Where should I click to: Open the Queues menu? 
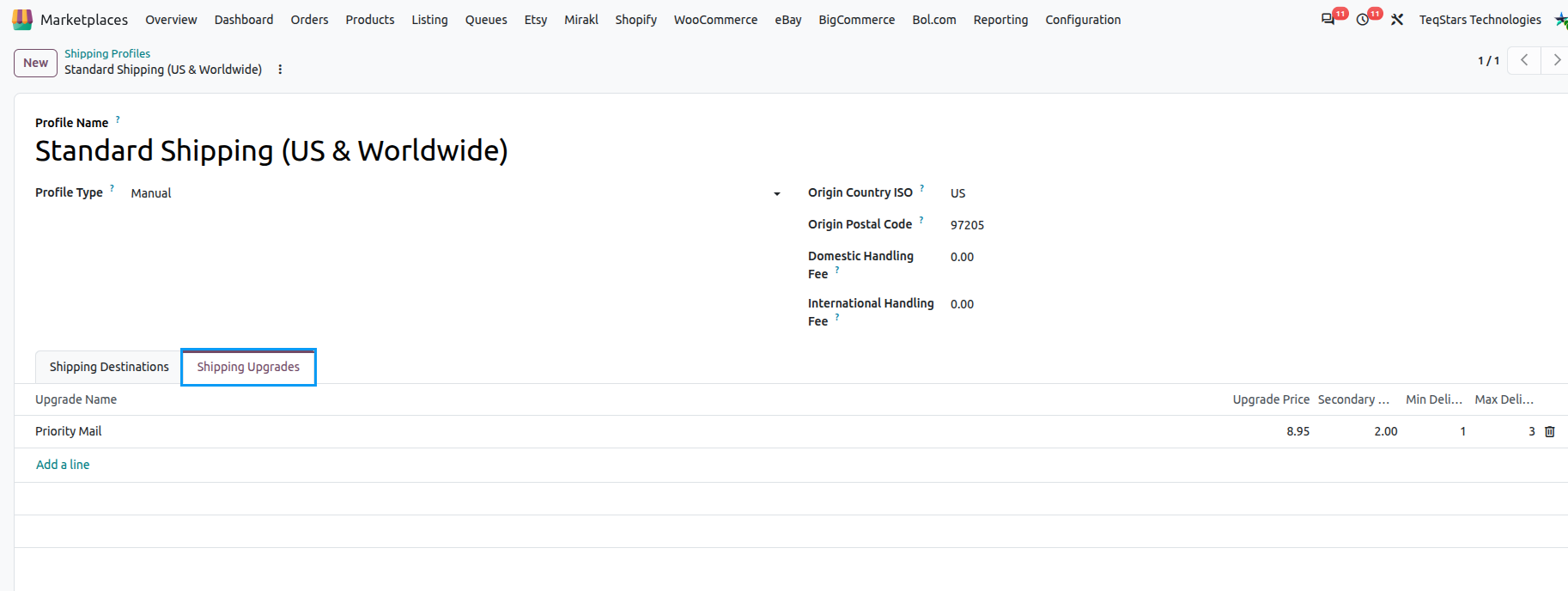[x=486, y=20]
